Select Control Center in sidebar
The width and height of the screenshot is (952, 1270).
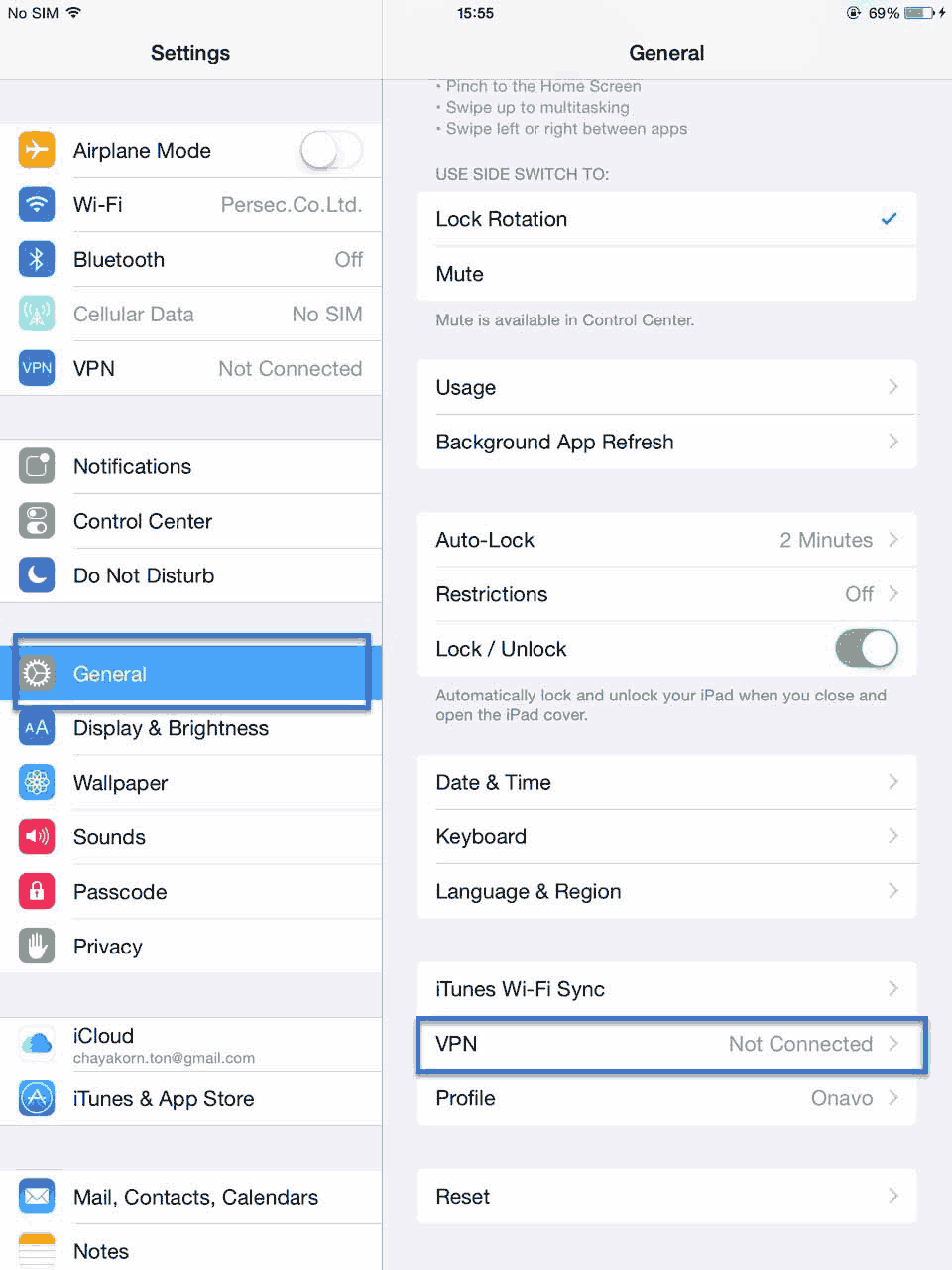(x=190, y=521)
